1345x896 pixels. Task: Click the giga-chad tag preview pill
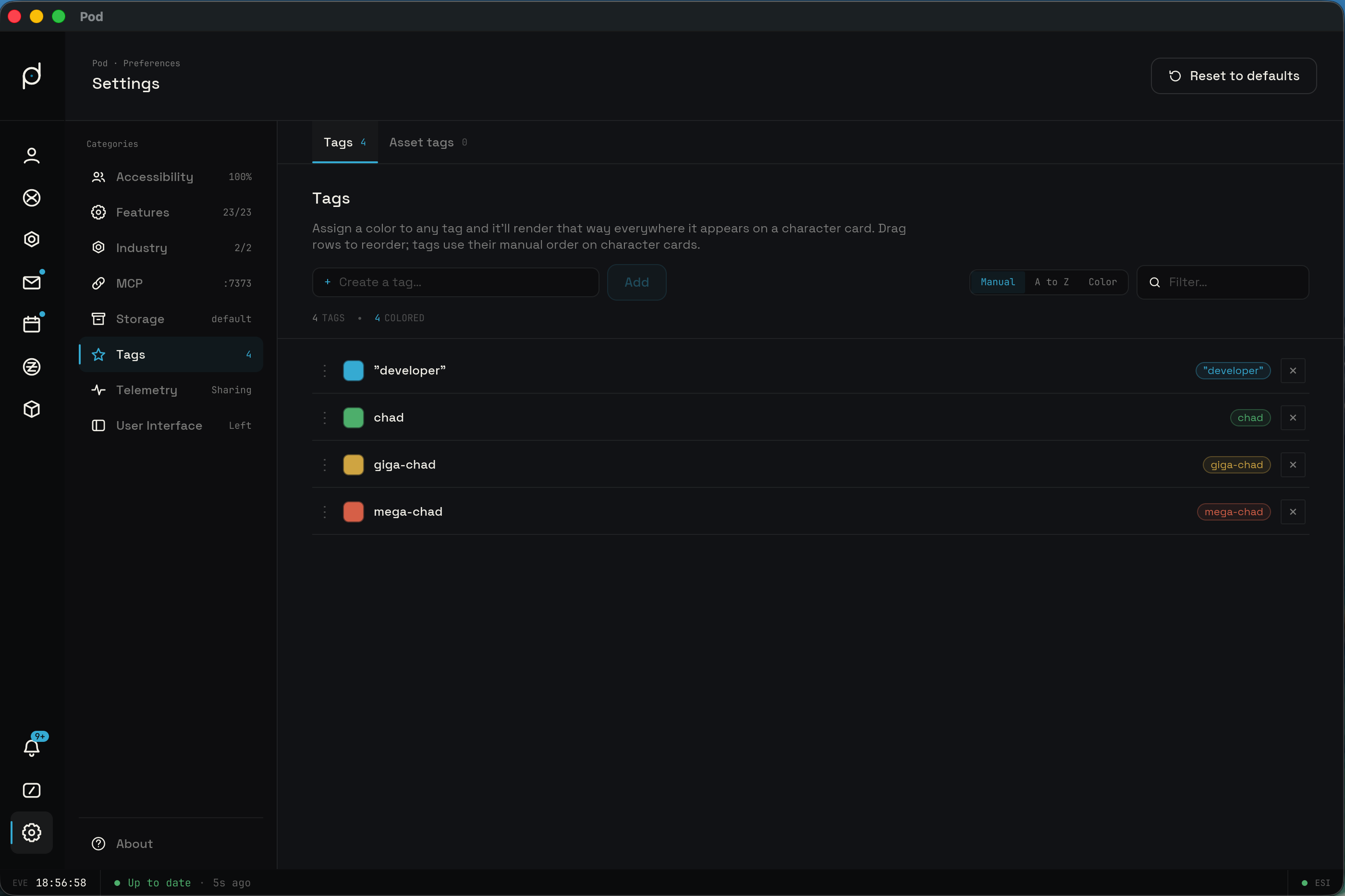coord(1236,465)
